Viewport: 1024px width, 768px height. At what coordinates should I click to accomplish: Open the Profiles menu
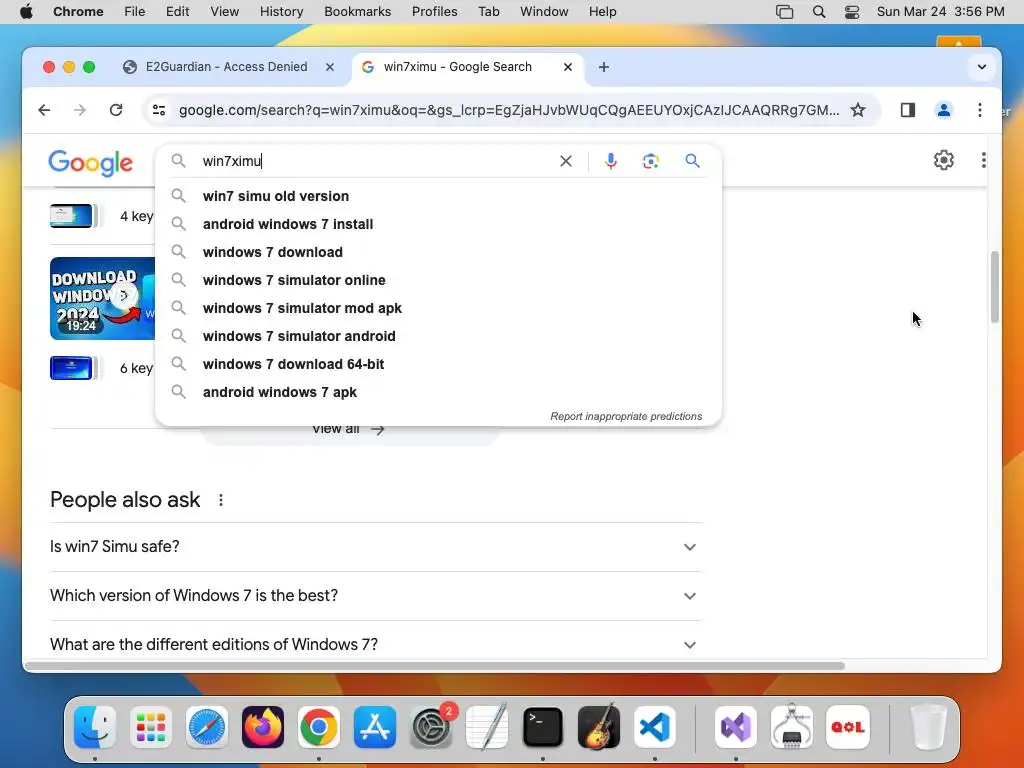tap(434, 12)
